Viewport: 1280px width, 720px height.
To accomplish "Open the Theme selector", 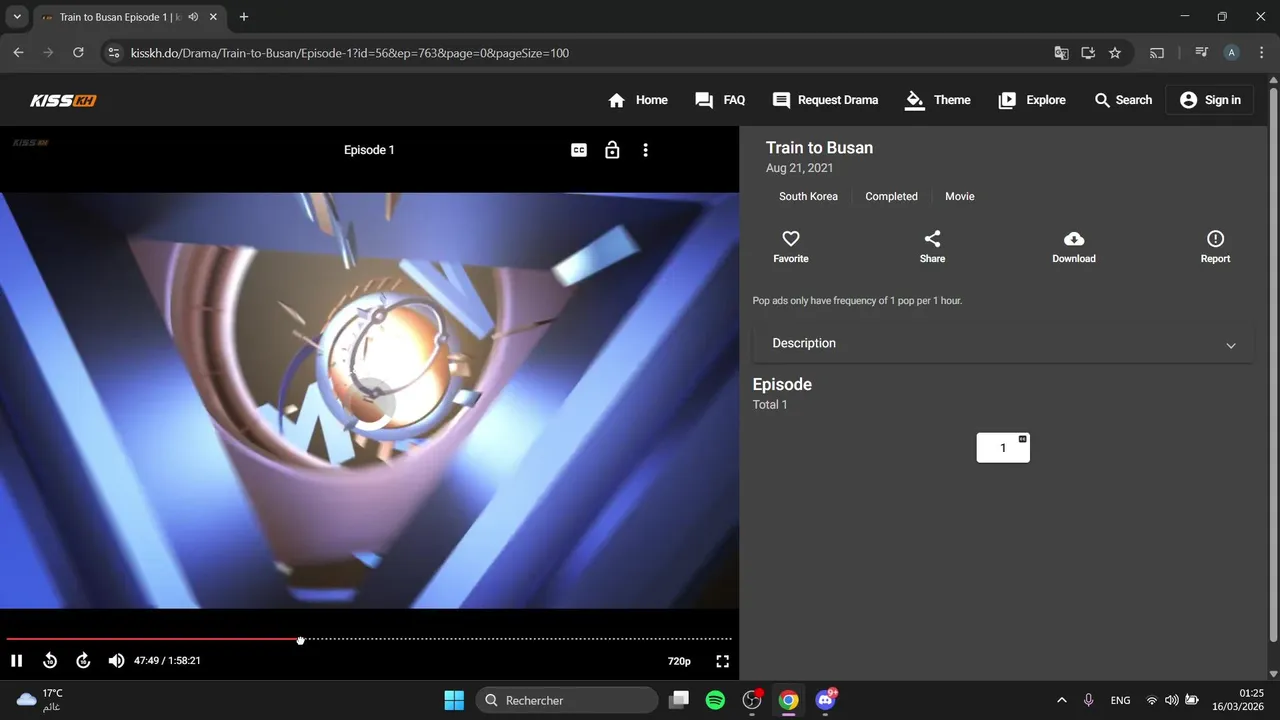I will [x=938, y=100].
